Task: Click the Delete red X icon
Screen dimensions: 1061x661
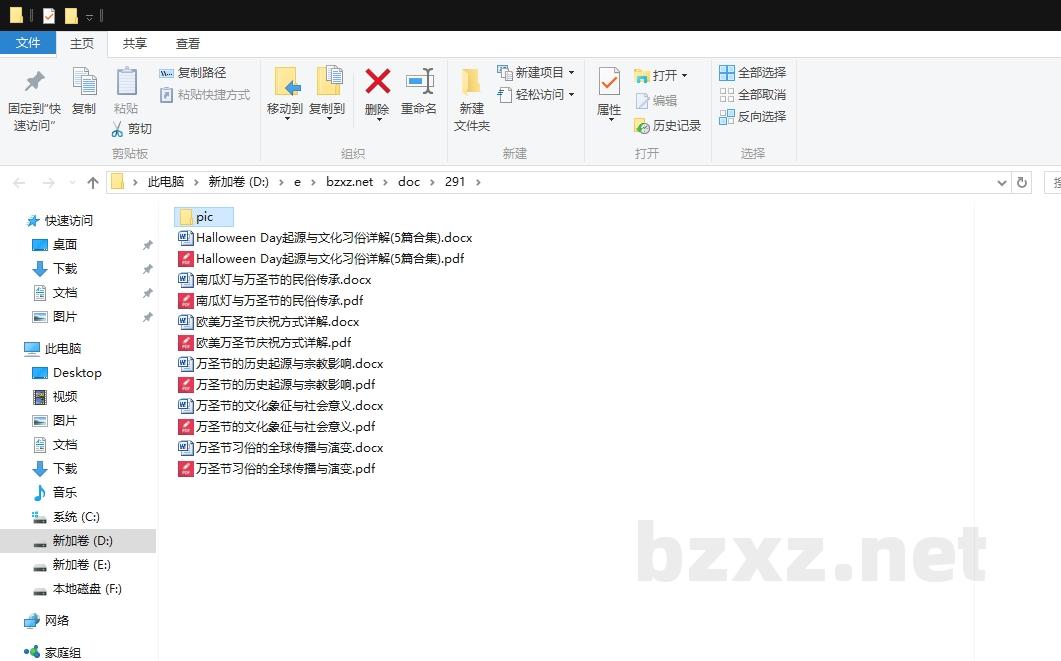Action: 377,82
